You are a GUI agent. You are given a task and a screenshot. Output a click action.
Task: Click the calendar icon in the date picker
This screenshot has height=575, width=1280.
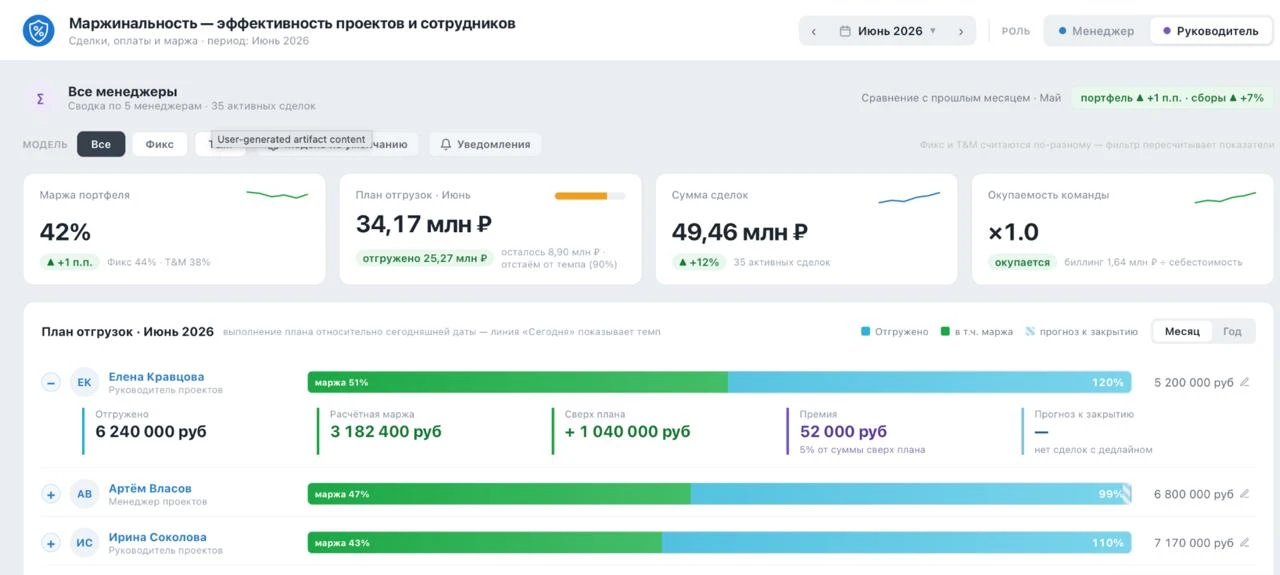(x=845, y=31)
